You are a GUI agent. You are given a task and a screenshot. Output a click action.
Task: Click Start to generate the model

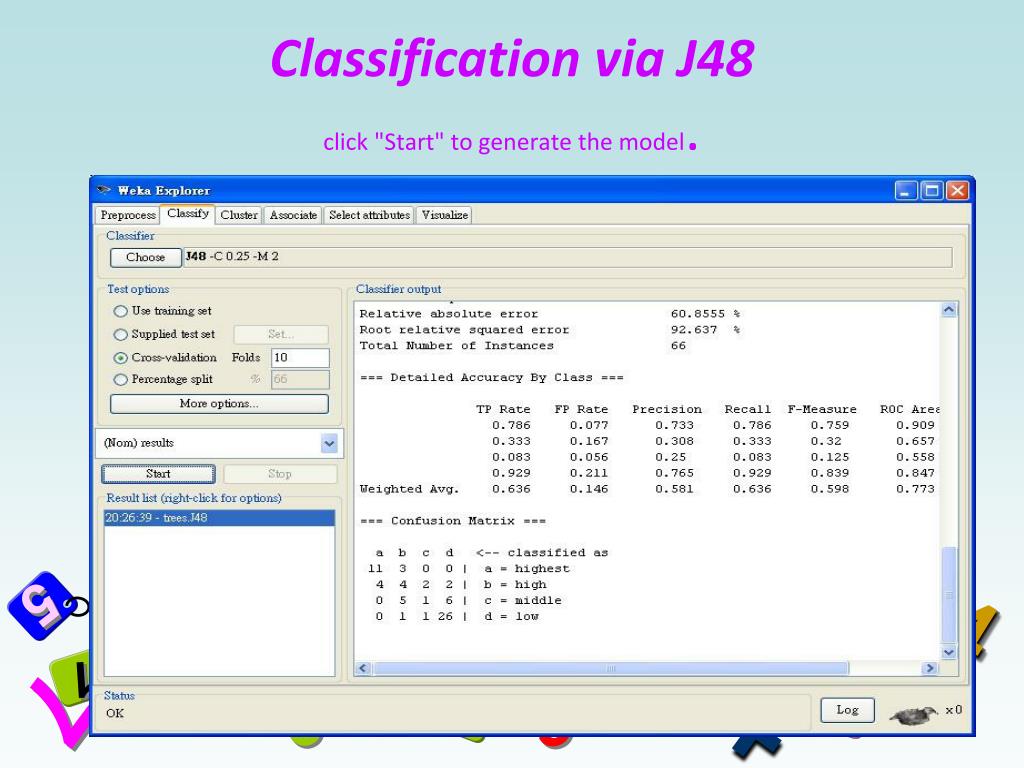[159, 473]
